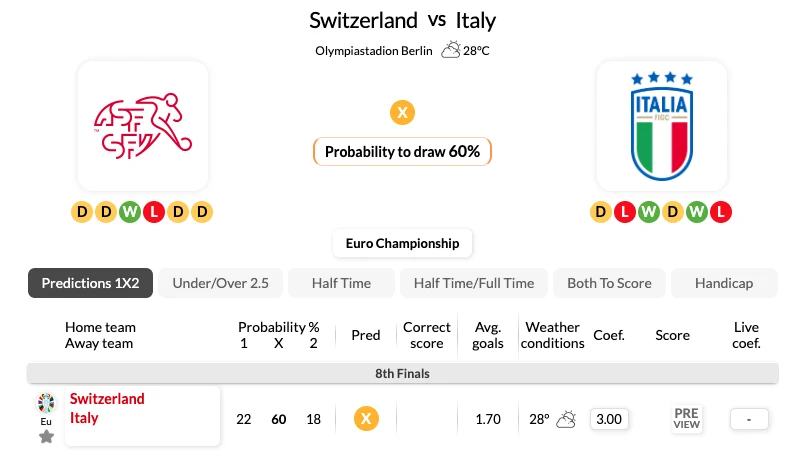
Task: Click the 3.00 coefficient box
Action: click(609, 419)
